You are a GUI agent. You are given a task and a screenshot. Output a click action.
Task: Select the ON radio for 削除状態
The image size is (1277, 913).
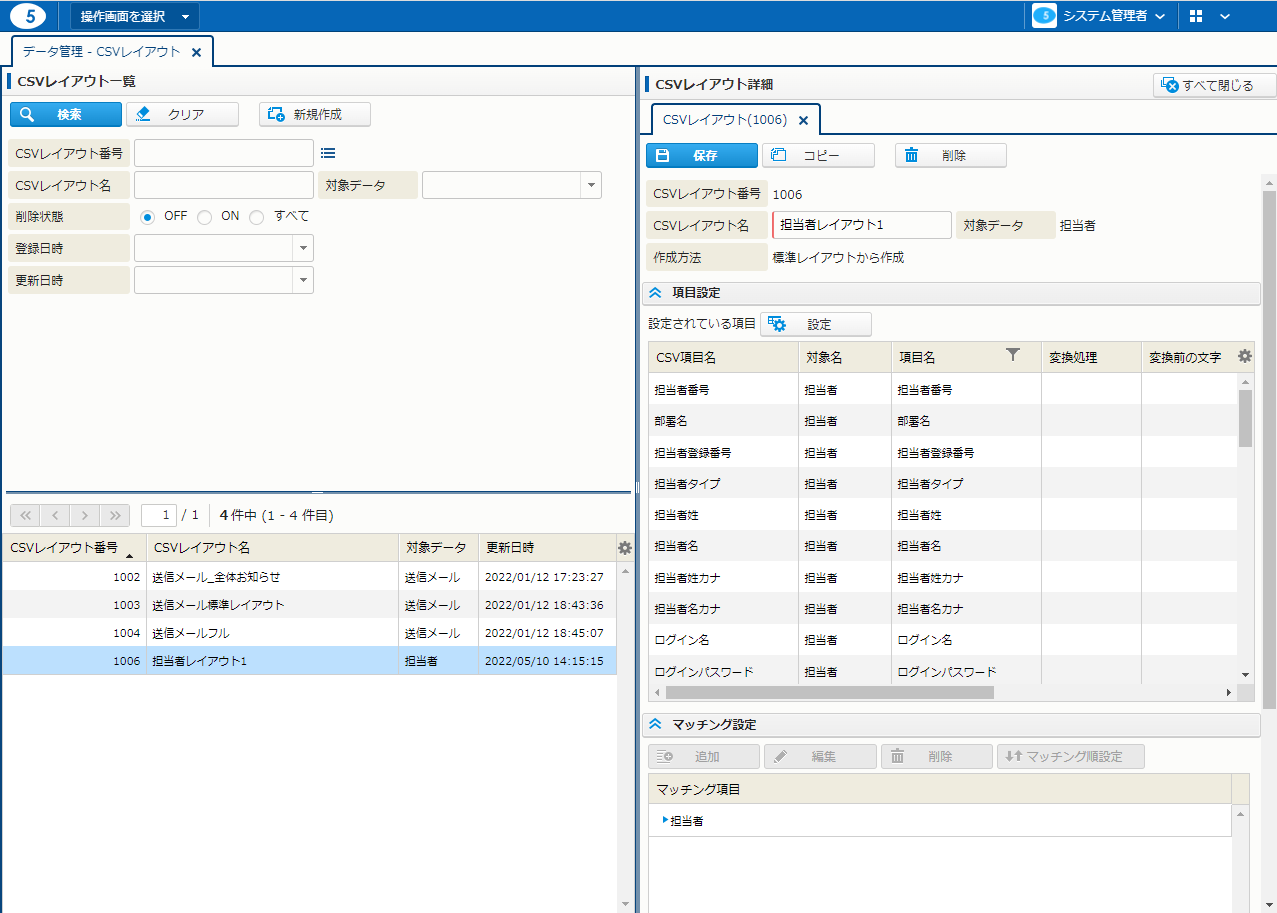coord(205,217)
